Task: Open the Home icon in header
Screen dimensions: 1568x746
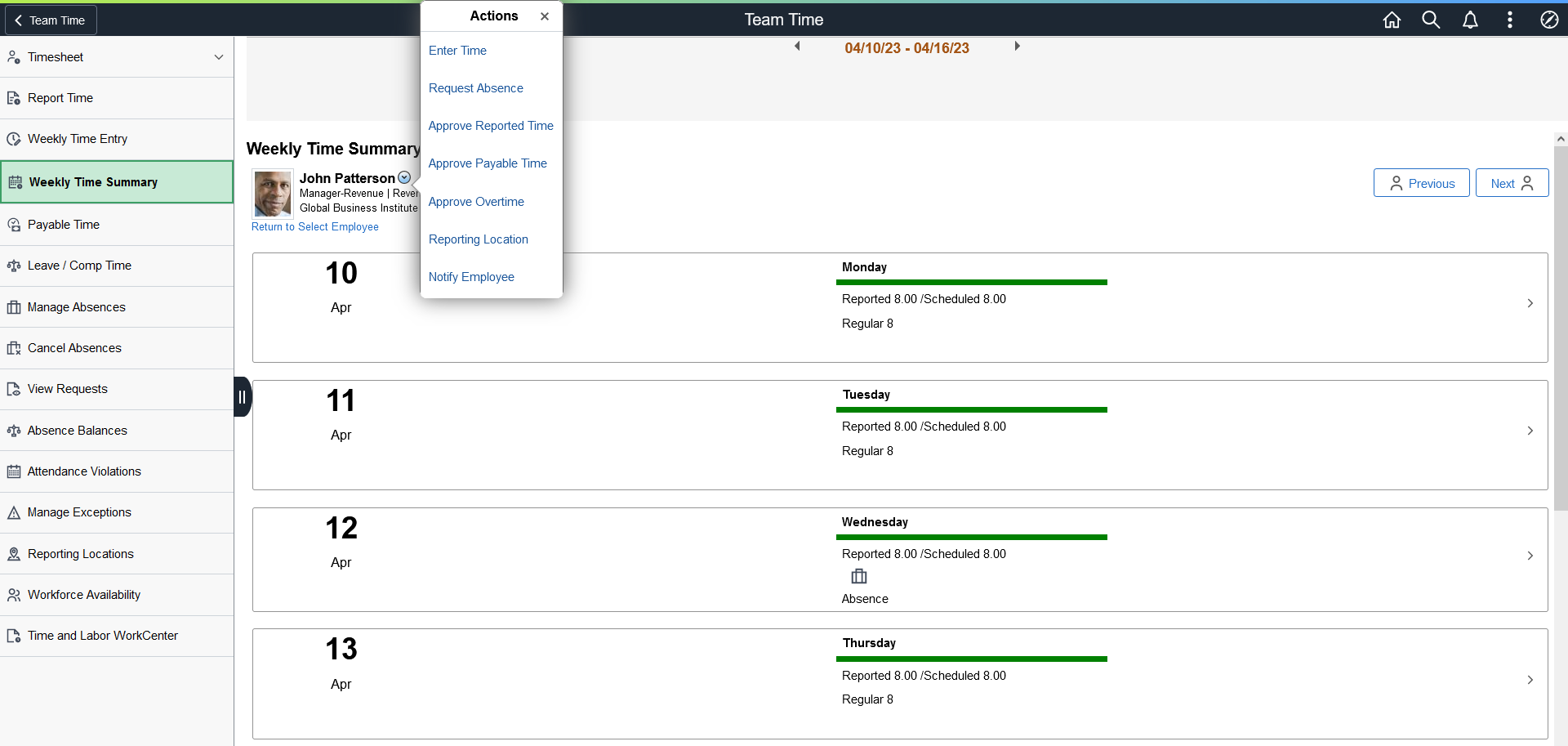Action: click(x=1392, y=20)
